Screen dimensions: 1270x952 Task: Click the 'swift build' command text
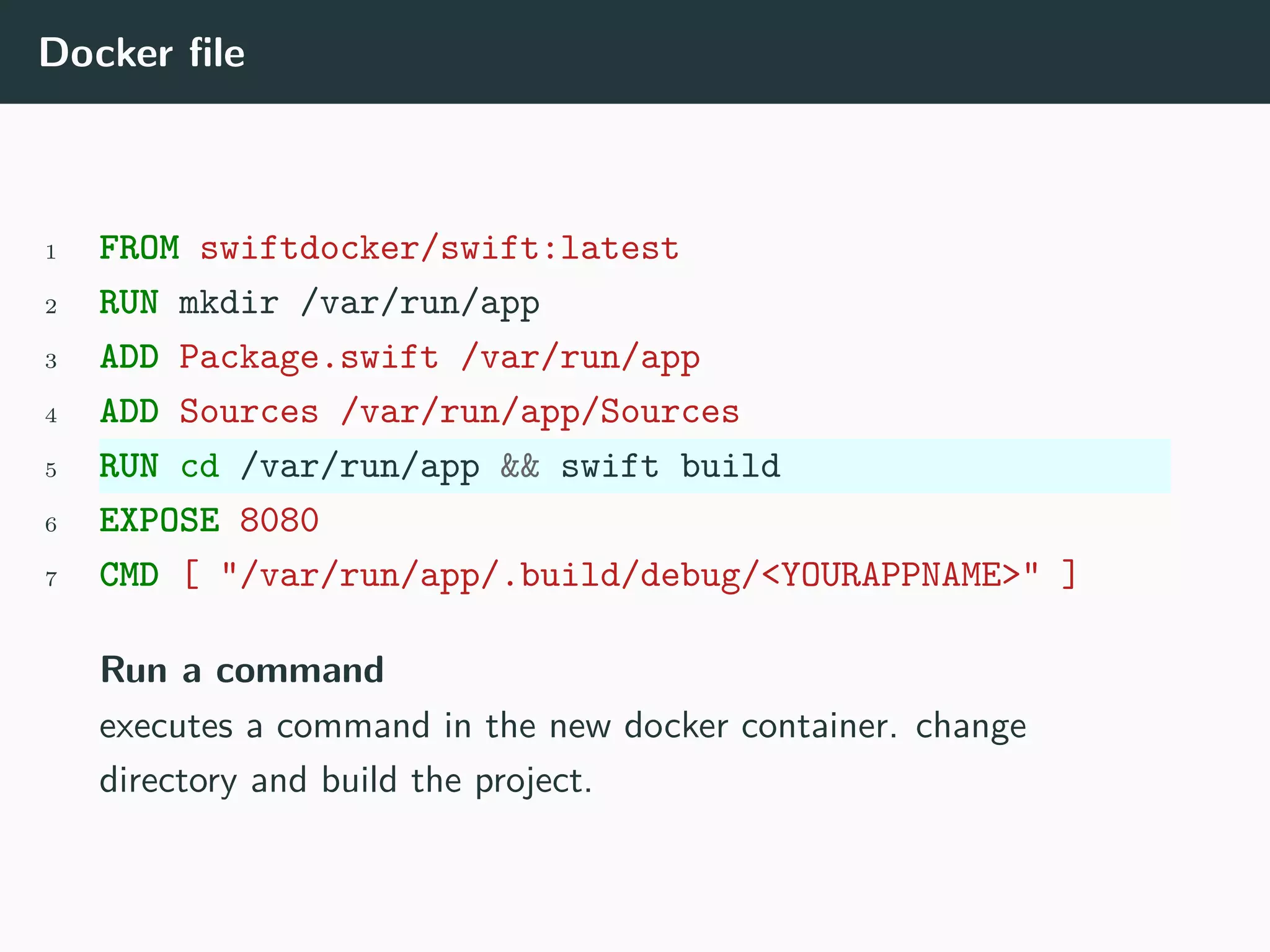tap(670, 466)
